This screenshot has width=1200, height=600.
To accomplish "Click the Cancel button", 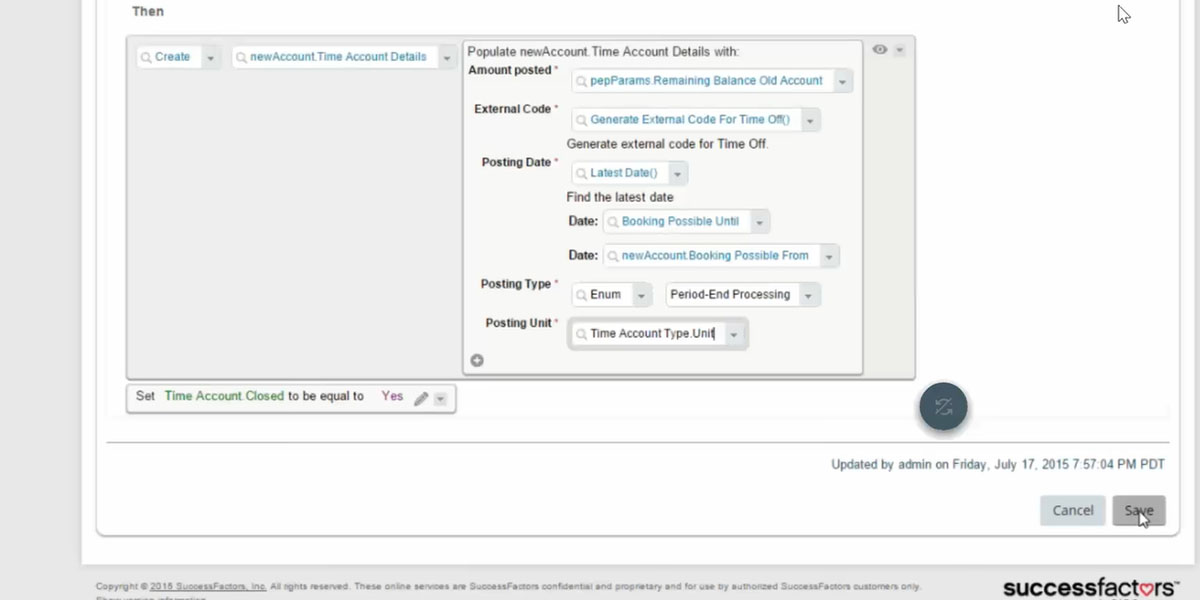I will pyautogui.click(x=1072, y=510).
